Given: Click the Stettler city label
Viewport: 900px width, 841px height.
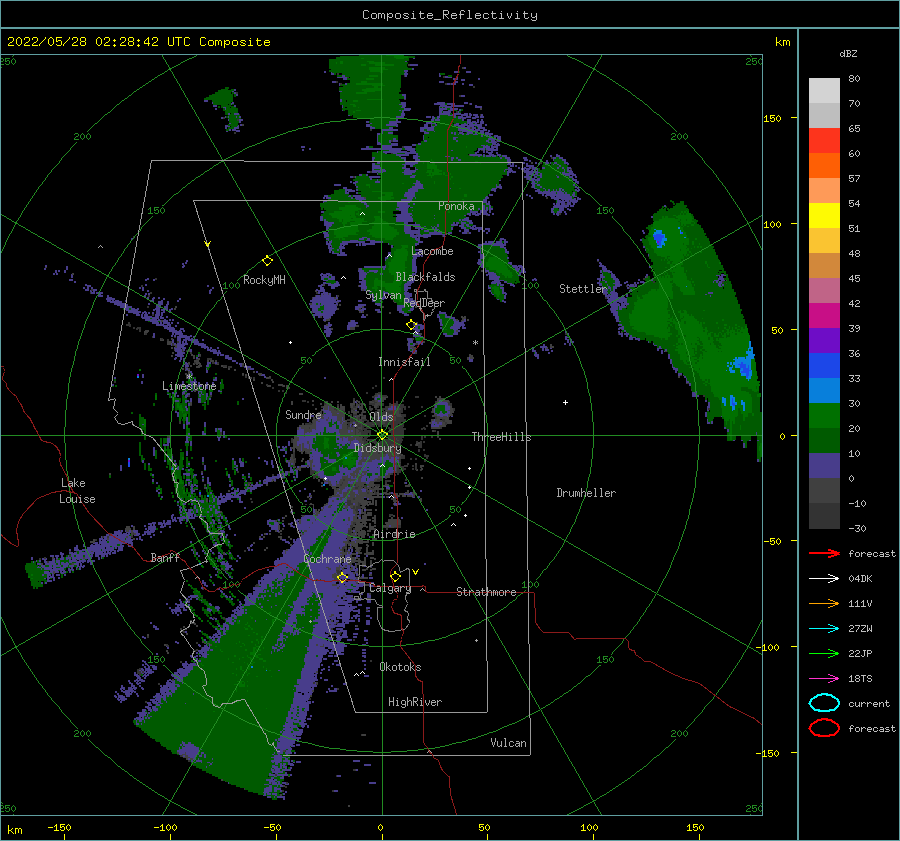Looking at the screenshot, I should point(583,289).
